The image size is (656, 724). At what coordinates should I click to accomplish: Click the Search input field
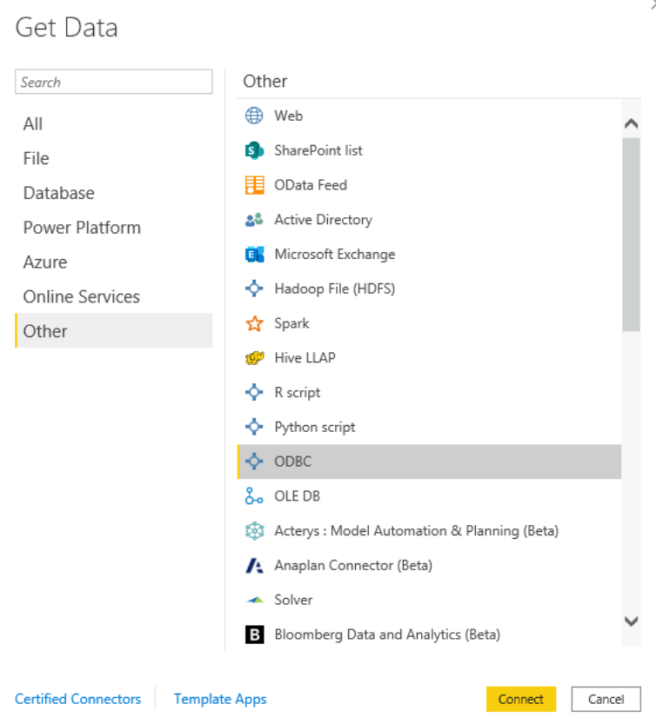point(114,82)
